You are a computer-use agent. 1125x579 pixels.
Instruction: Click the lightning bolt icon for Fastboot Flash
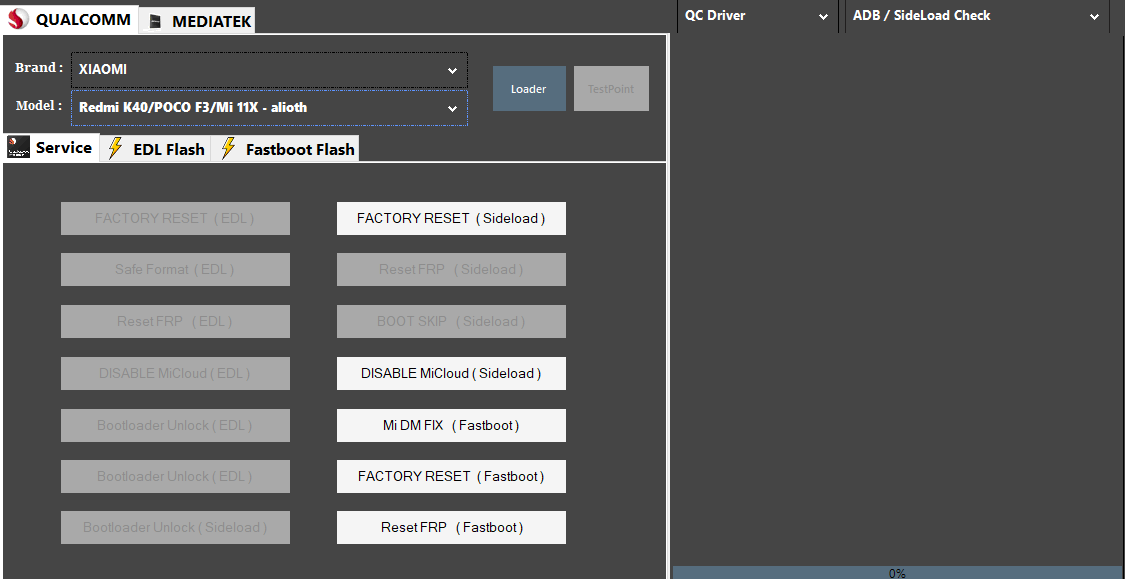point(229,149)
